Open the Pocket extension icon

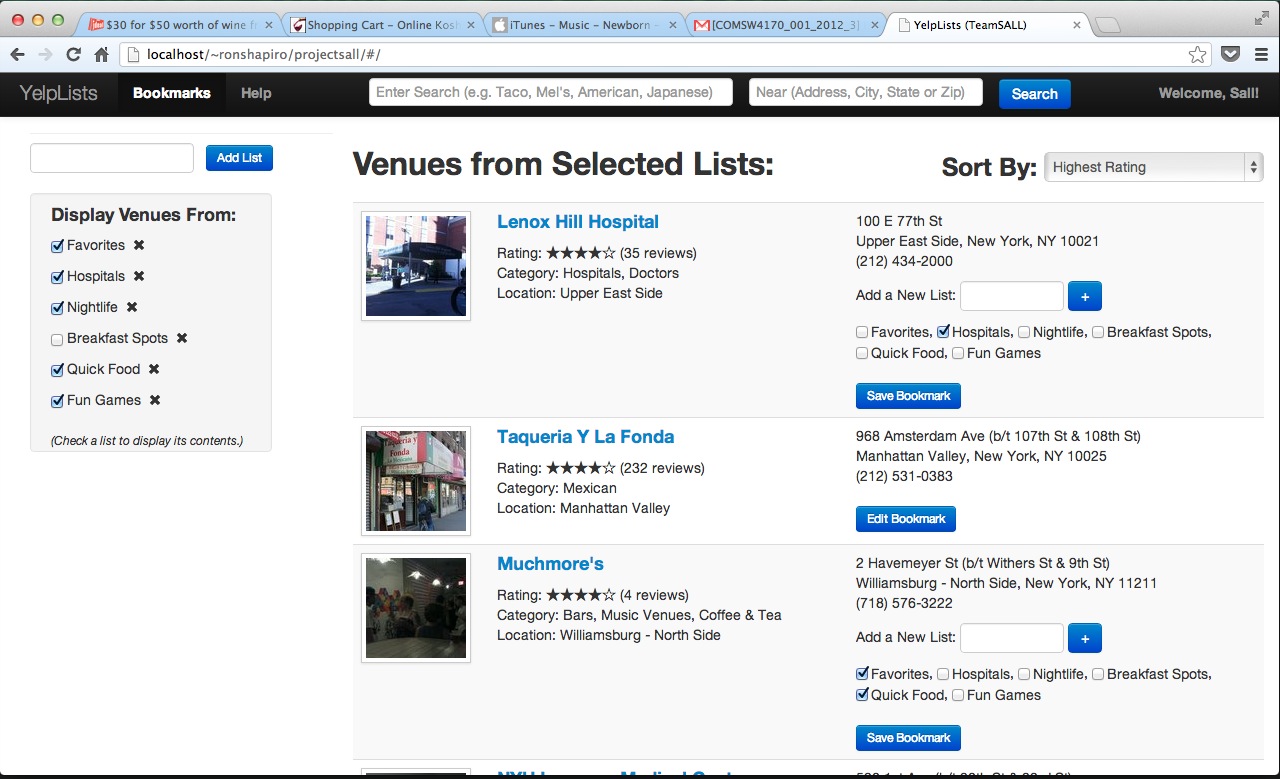1232,54
